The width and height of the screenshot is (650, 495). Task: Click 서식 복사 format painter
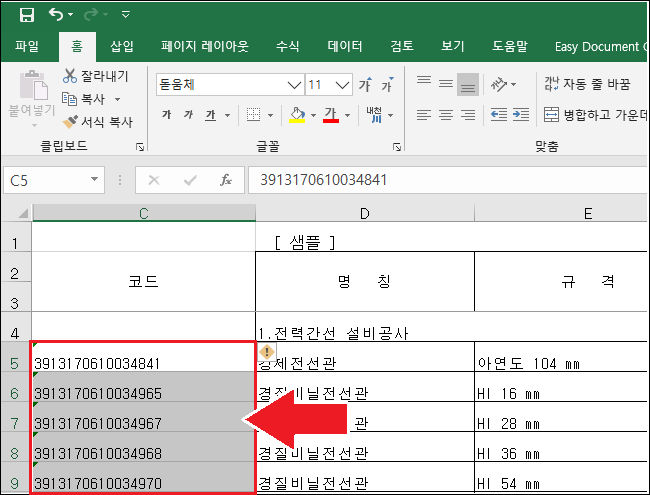(98, 122)
